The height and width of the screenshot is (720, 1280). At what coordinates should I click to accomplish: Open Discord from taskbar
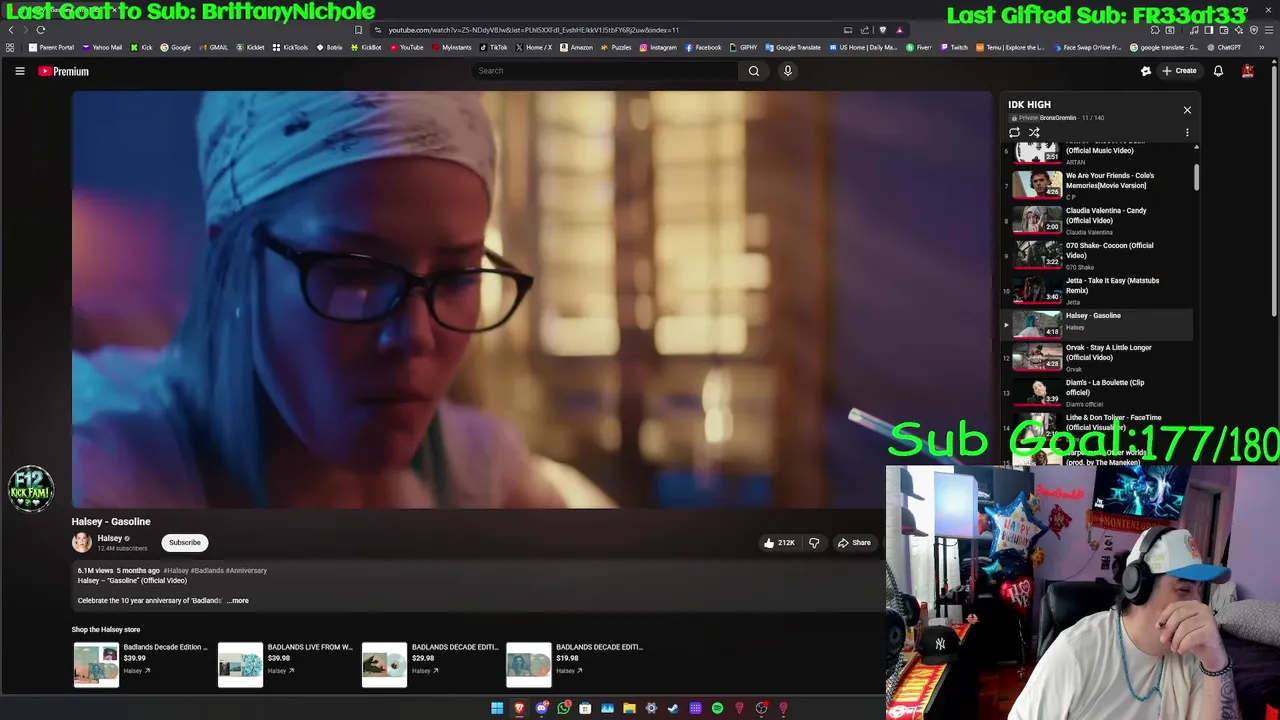[542, 708]
